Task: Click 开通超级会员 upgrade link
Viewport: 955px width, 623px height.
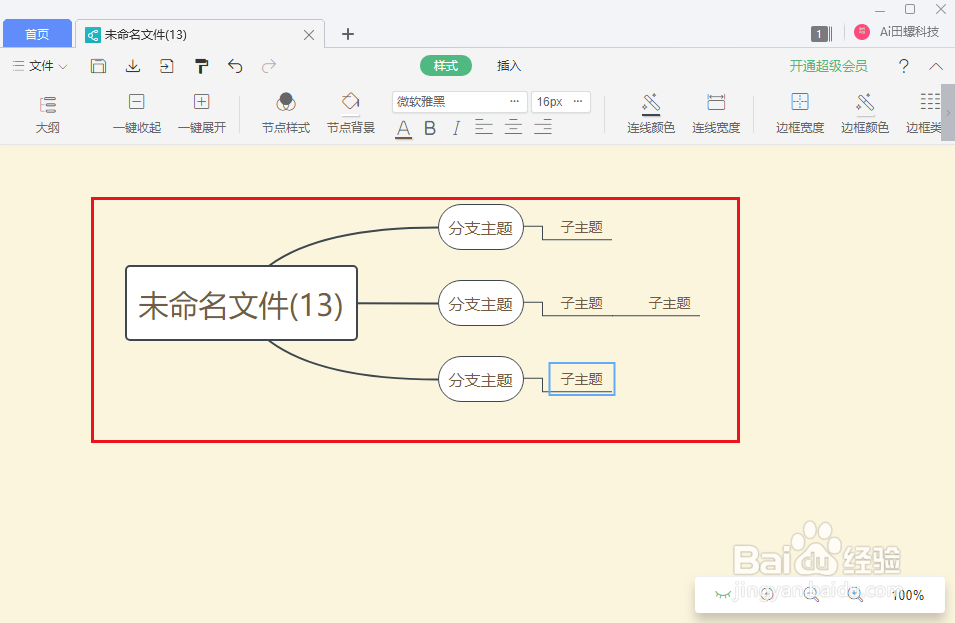Action: (x=828, y=66)
